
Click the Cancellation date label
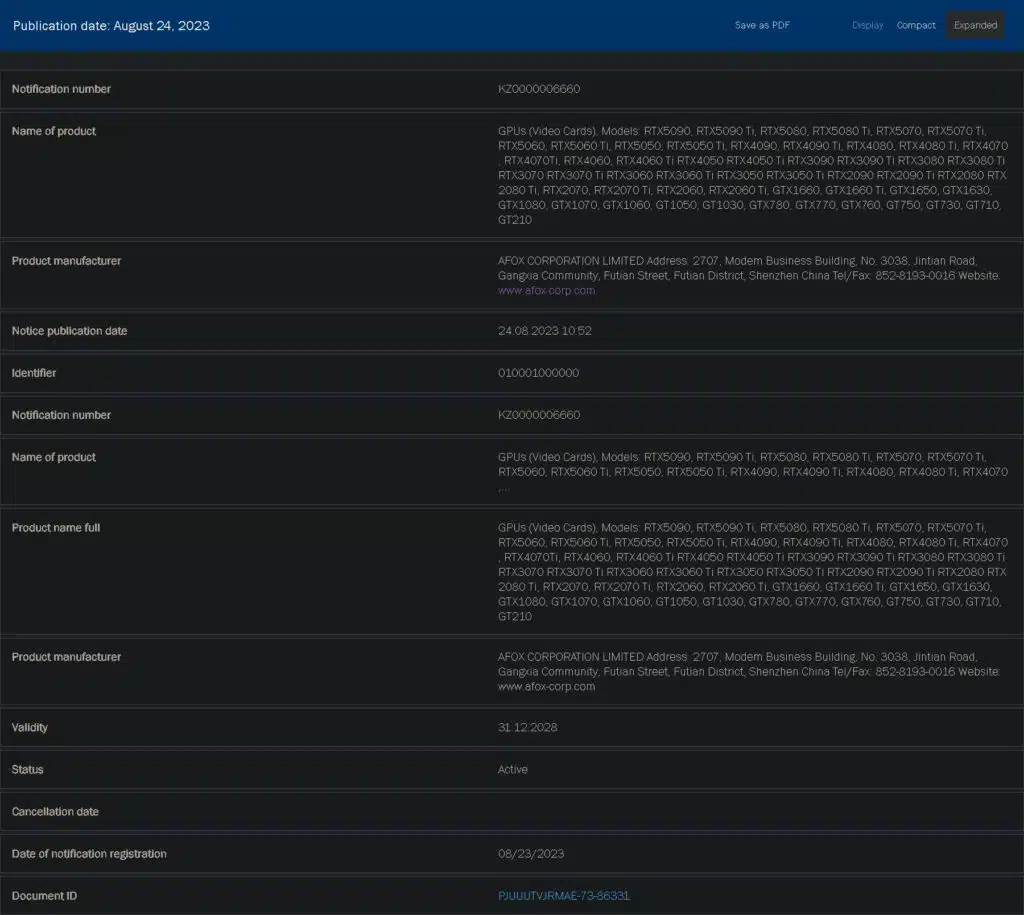click(55, 812)
